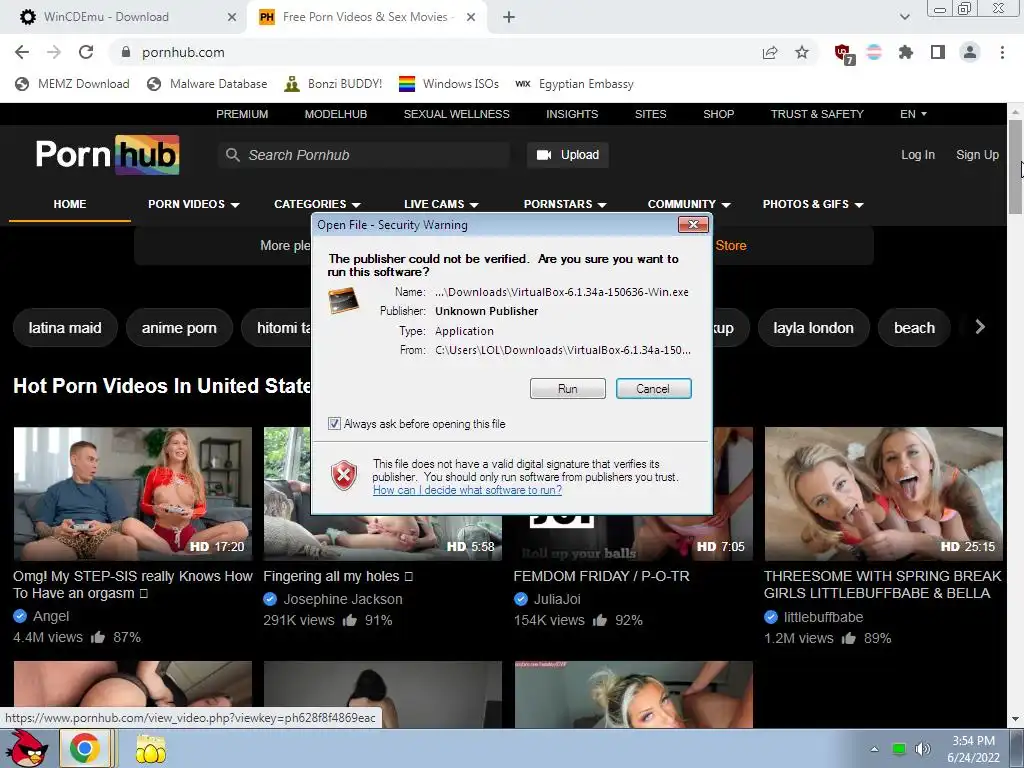Open the taskbar clock and date
This screenshot has width=1024, height=768.
pyautogui.click(x=973, y=749)
